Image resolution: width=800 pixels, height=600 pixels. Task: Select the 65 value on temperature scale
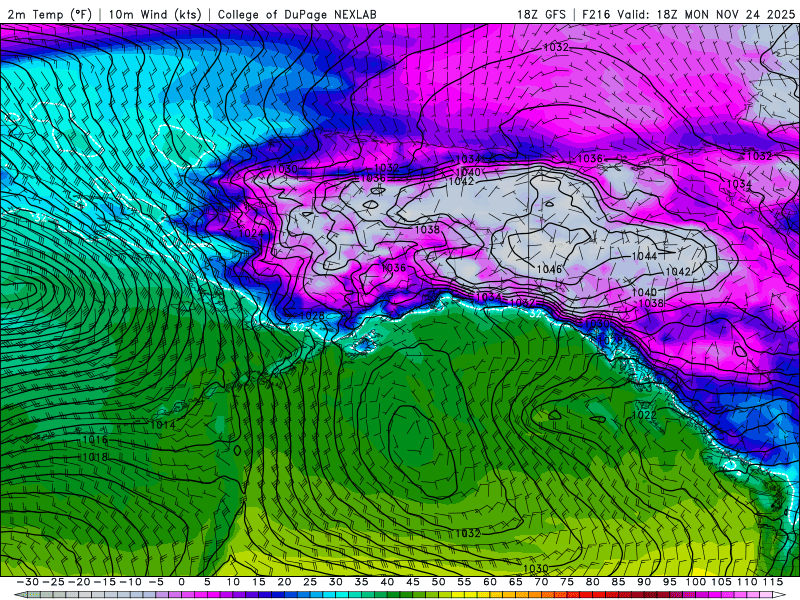(515, 582)
